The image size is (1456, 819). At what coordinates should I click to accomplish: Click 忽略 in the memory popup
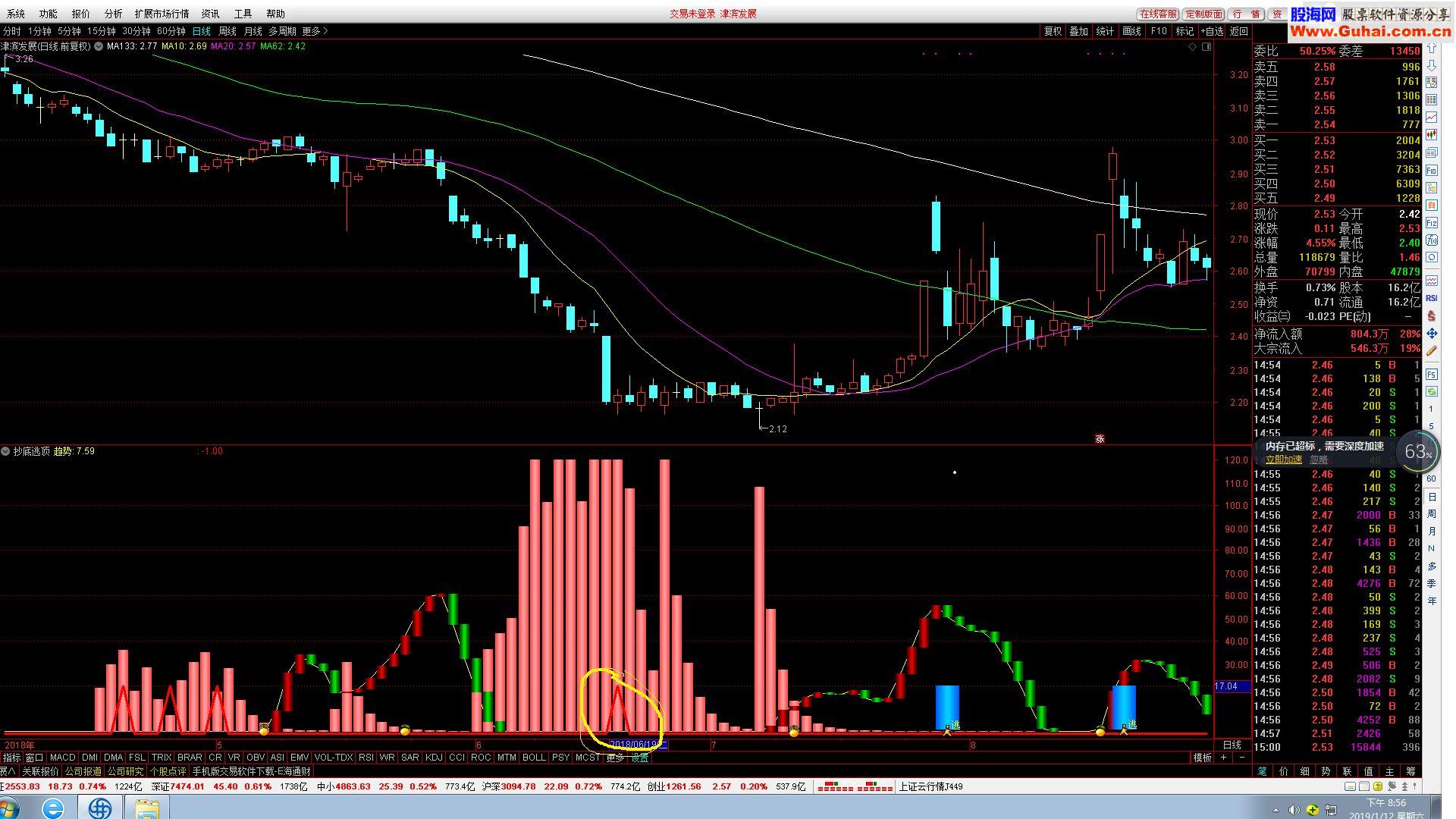pos(1319,460)
